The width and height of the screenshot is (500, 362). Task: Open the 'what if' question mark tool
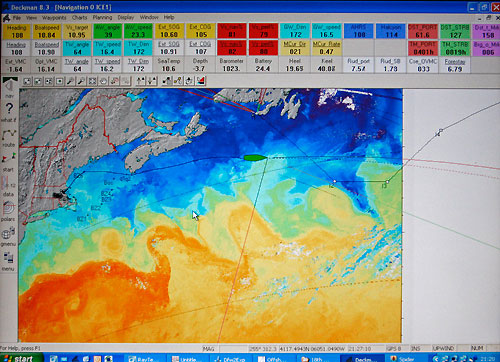9,112
